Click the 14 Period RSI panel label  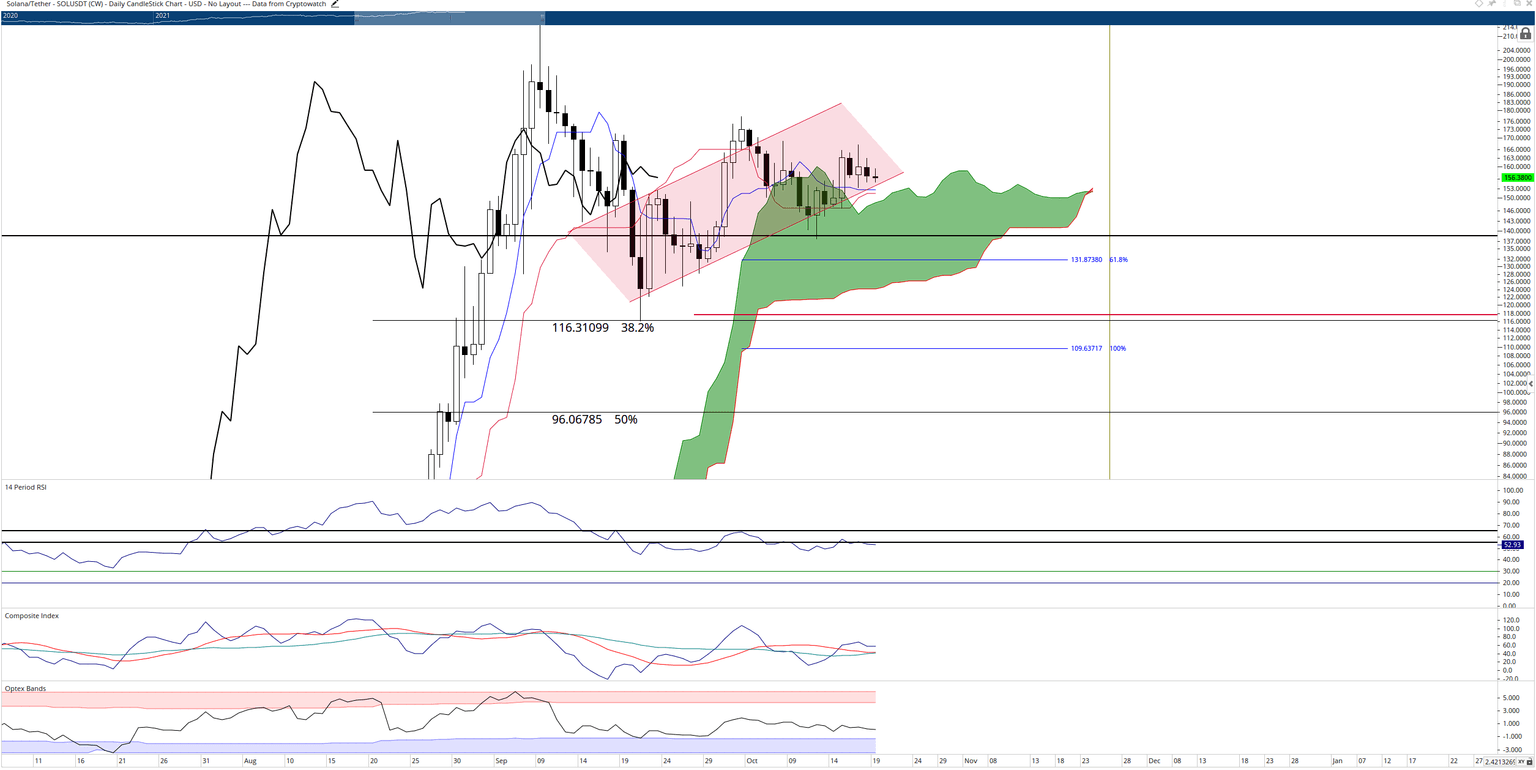click(26, 487)
